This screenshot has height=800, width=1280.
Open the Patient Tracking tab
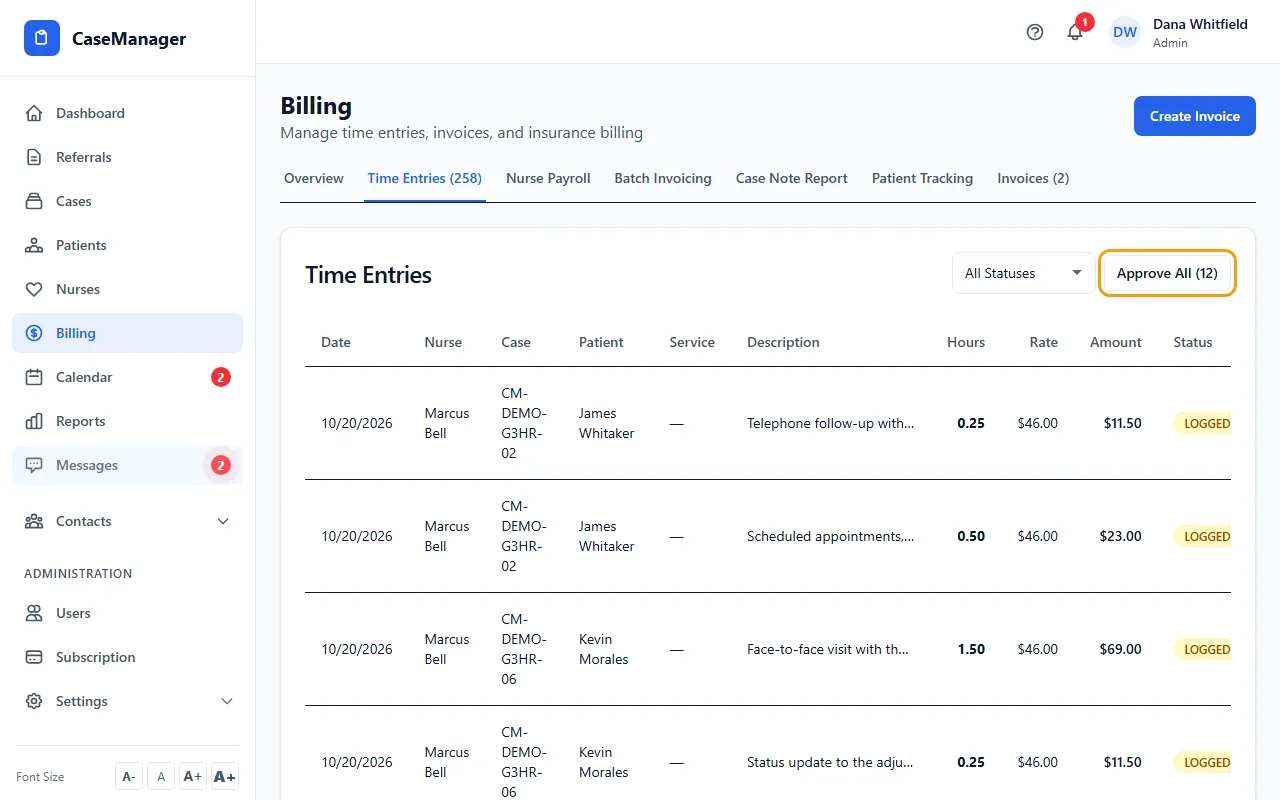coord(922,178)
